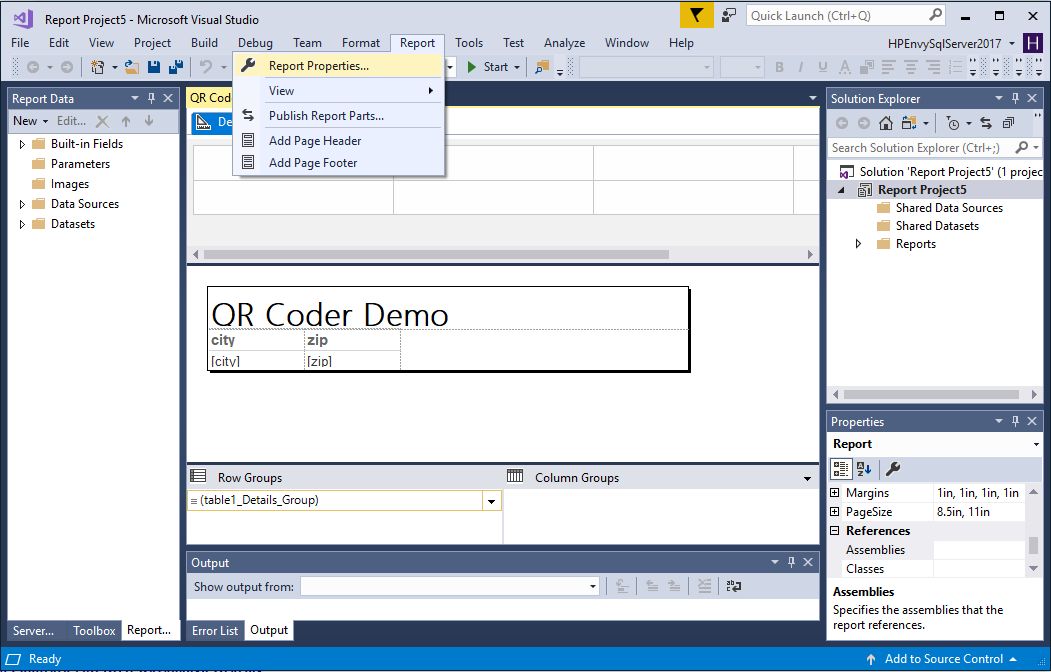The width and height of the screenshot is (1051, 672).
Task: Click the Navigate Forward toolbar icon
Action: tap(67, 67)
